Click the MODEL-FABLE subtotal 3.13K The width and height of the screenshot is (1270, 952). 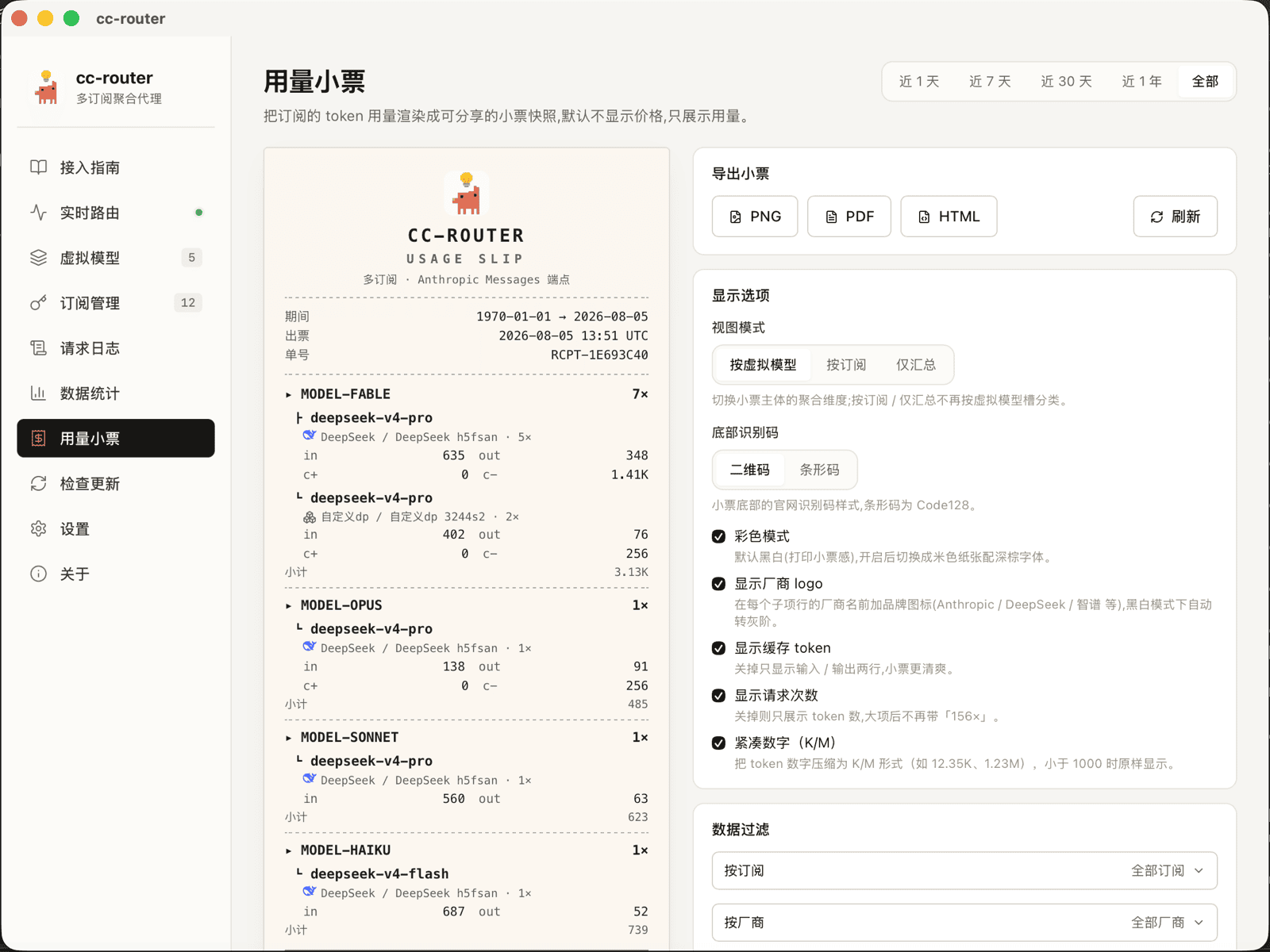pyautogui.click(x=631, y=572)
